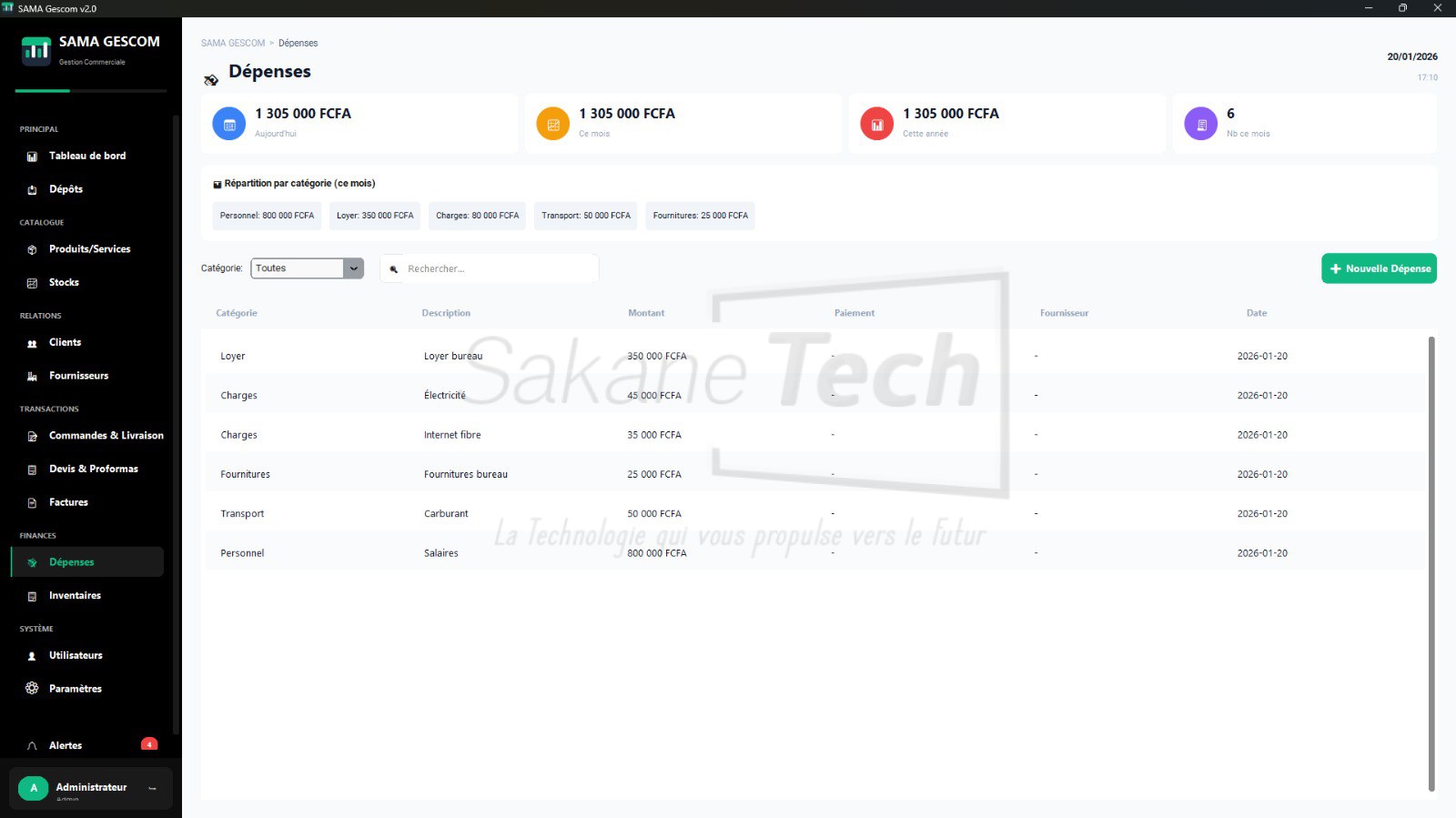The width and height of the screenshot is (1456, 818).
Task: Select the Transport: 50 000 FCFA chip
Action: coord(586,216)
